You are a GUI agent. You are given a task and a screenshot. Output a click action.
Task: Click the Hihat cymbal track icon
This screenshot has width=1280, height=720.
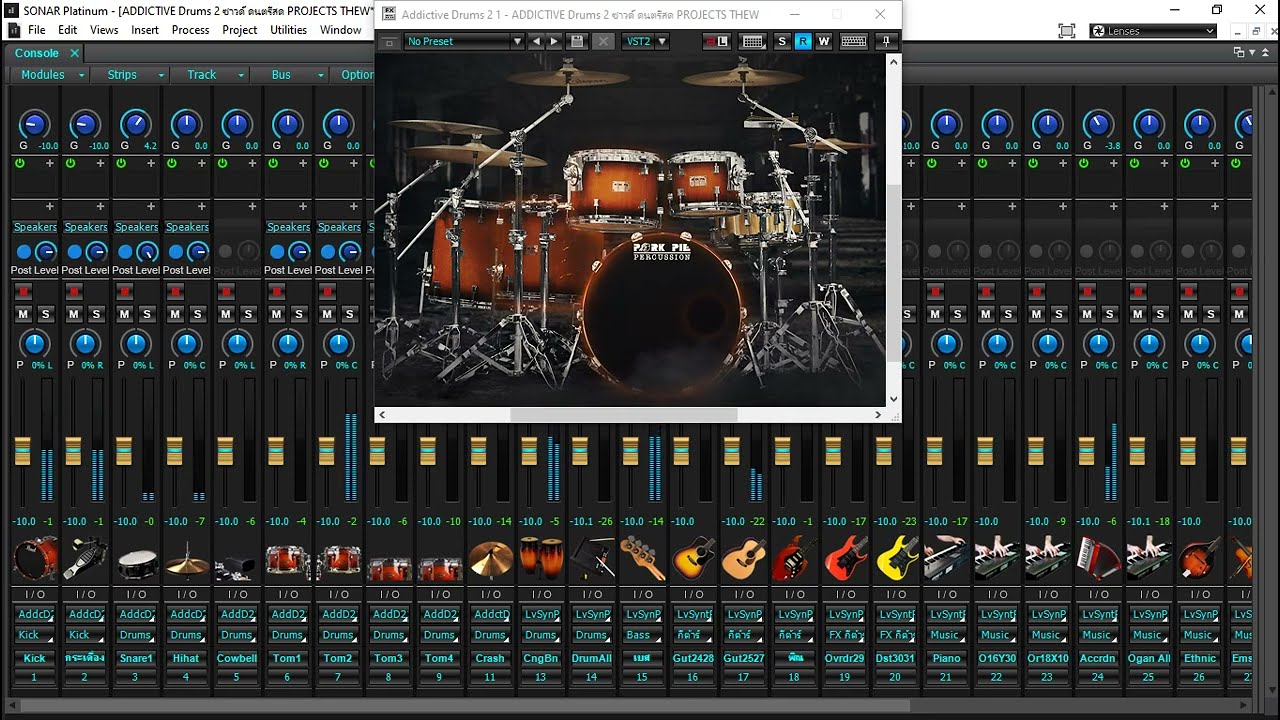[187, 558]
